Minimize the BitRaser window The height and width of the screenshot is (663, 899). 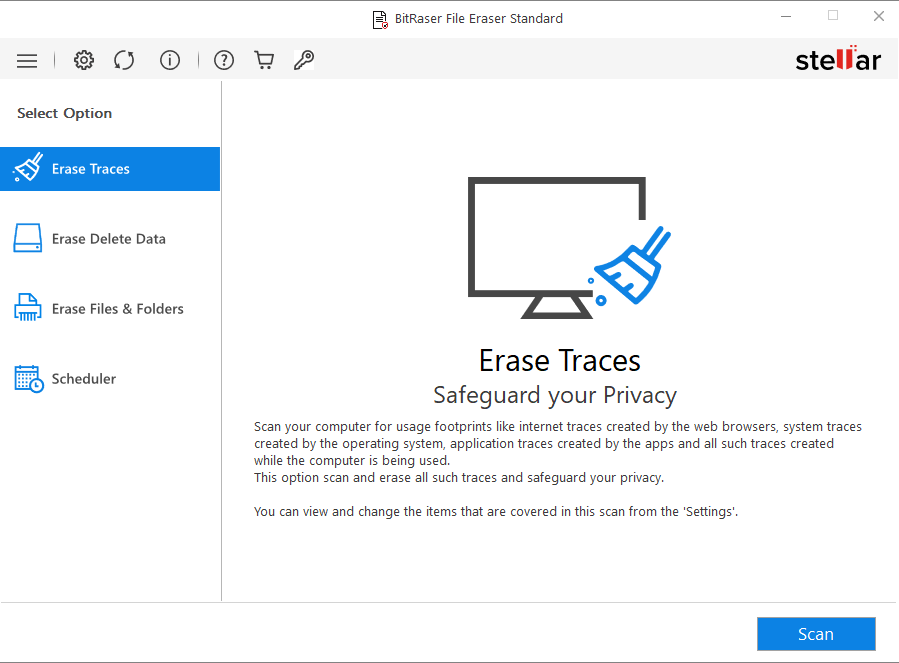786,17
